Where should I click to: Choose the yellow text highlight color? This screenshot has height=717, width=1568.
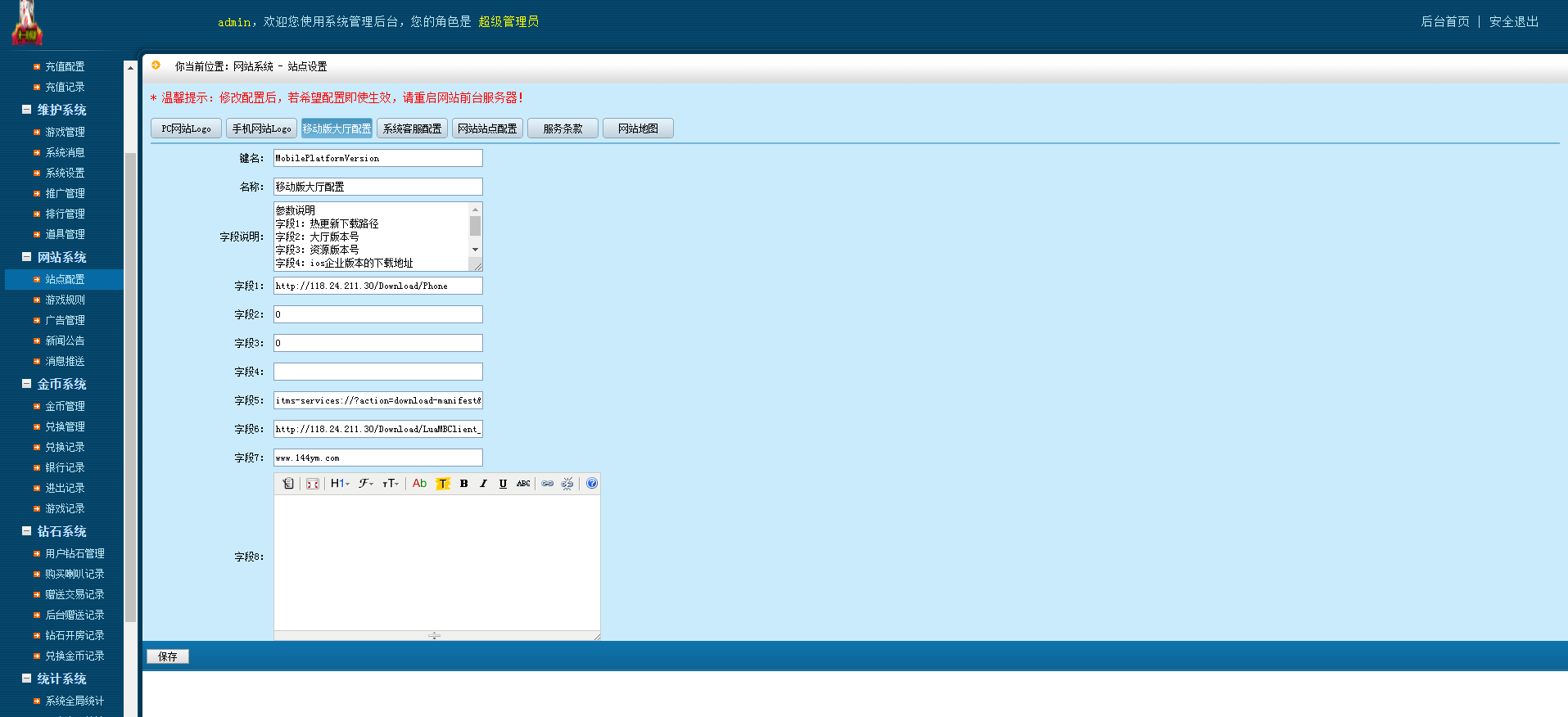coord(443,484)
